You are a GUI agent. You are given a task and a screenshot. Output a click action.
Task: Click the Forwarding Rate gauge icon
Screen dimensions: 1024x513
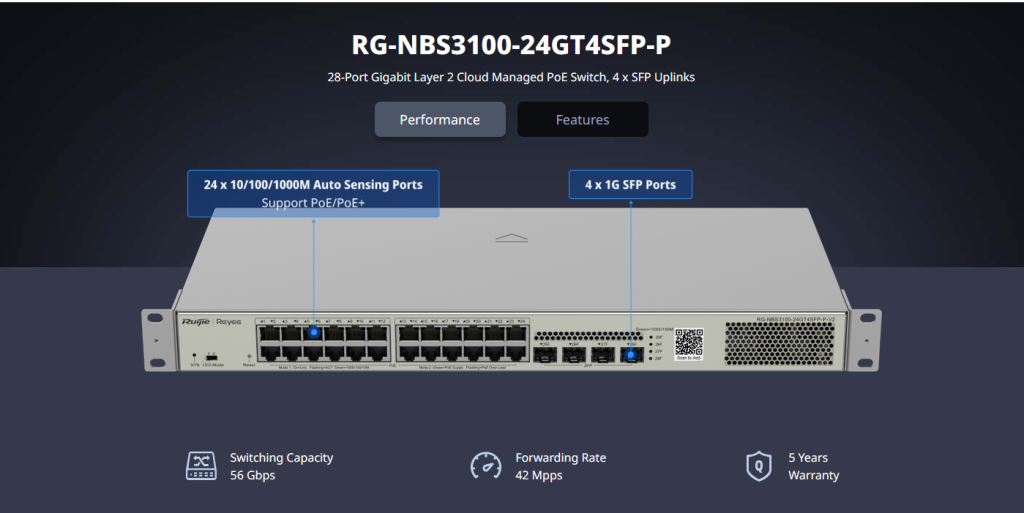tap(486, 466)
